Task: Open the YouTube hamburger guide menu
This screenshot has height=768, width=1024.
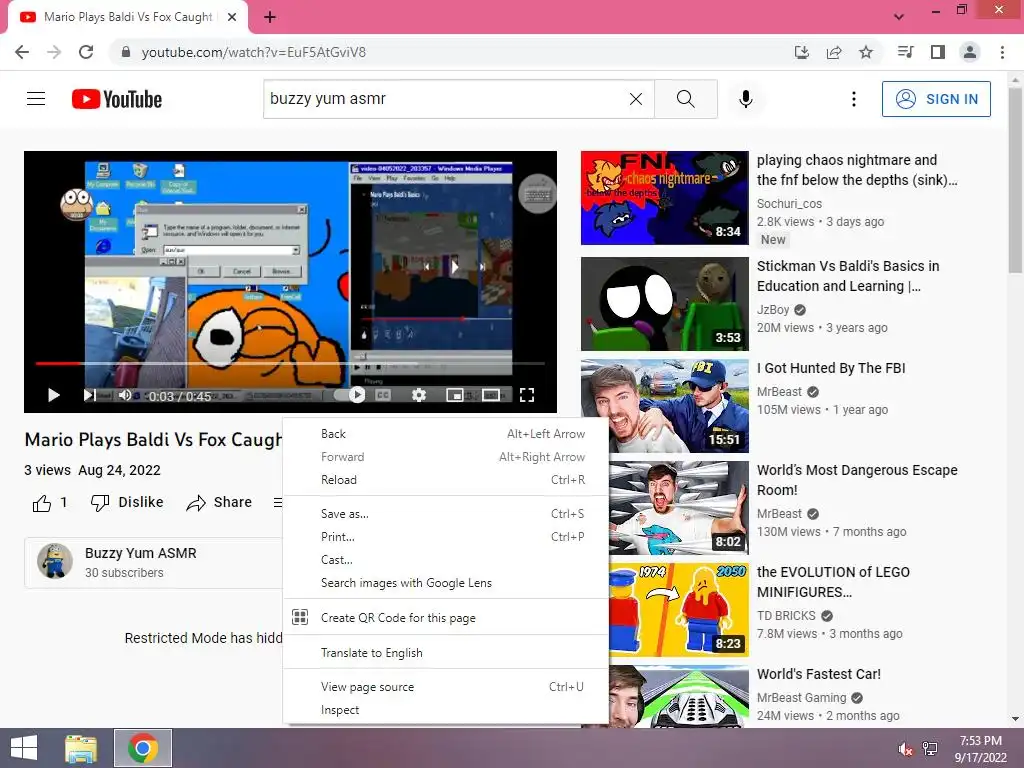Action: coord(36,99)
